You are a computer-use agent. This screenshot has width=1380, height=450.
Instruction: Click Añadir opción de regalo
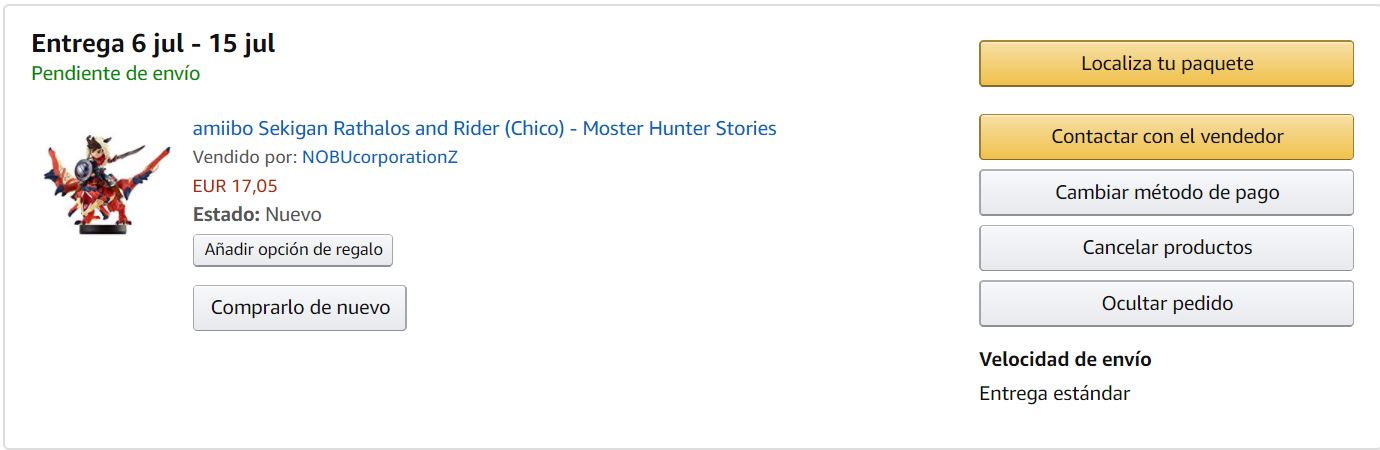[293, 250]
